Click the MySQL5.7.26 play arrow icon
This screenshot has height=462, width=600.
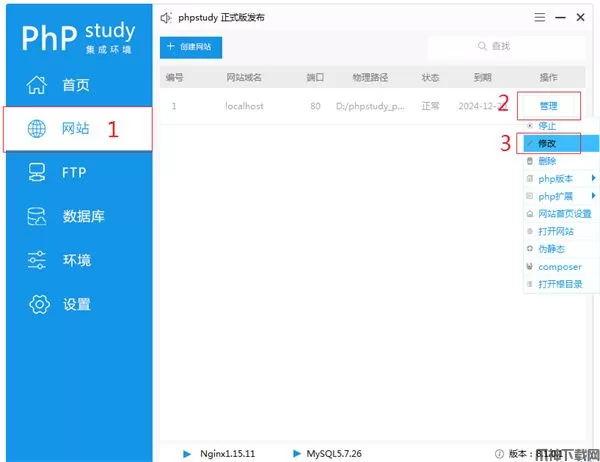click(297, 454)
